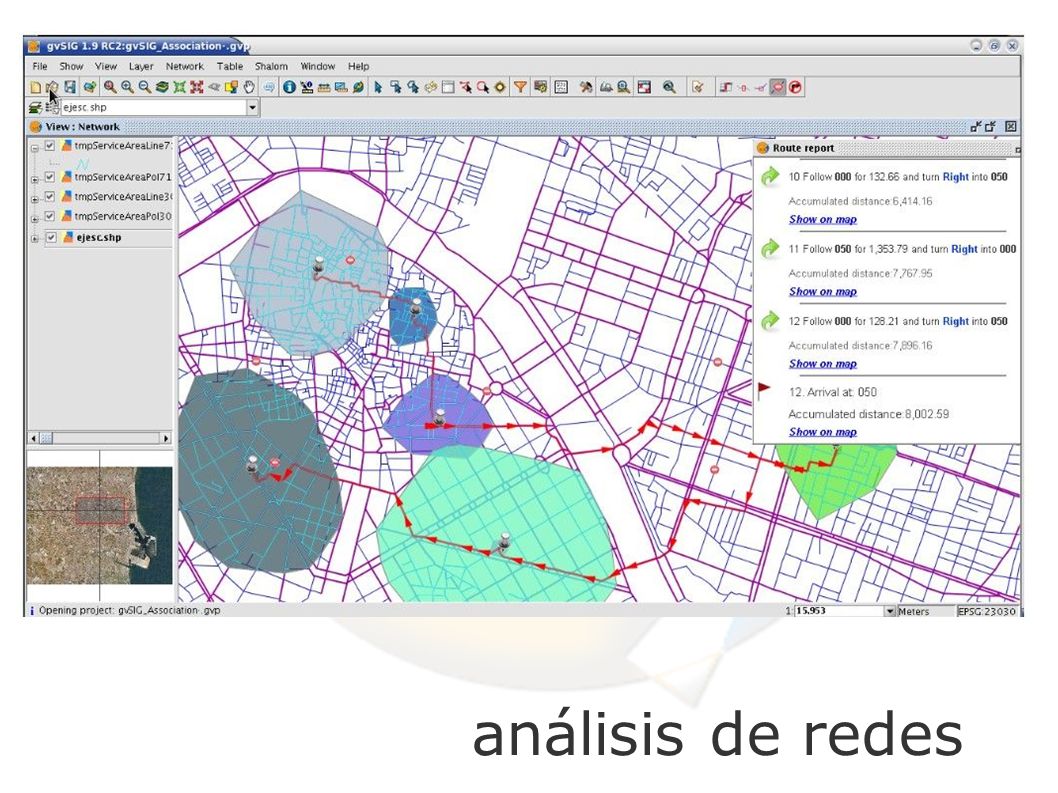This screenshot has height=793, width=1058.
Task: Click the layers icon left of ejesc.shp combo
Action: [35, 107]
